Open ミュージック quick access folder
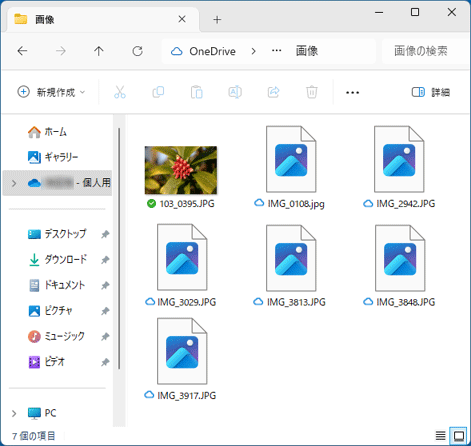The image size is (471, 446). (56, 336)
